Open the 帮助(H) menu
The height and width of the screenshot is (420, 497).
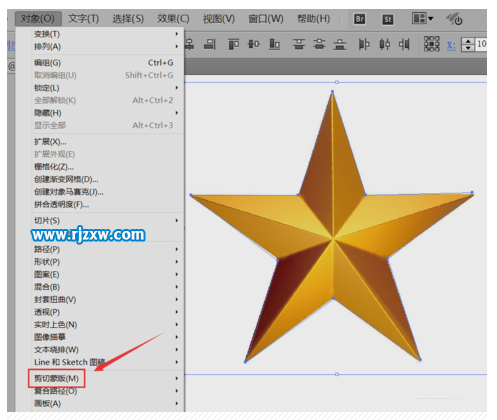pos(313,19)
